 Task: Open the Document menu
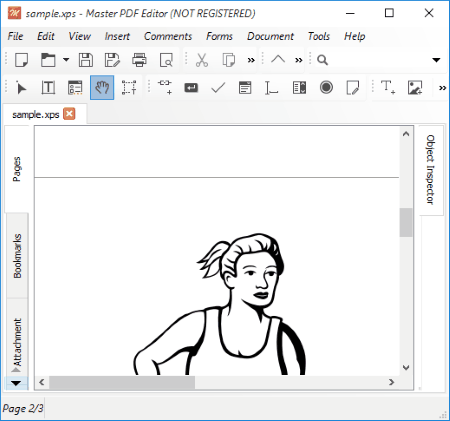click(270, 36)
